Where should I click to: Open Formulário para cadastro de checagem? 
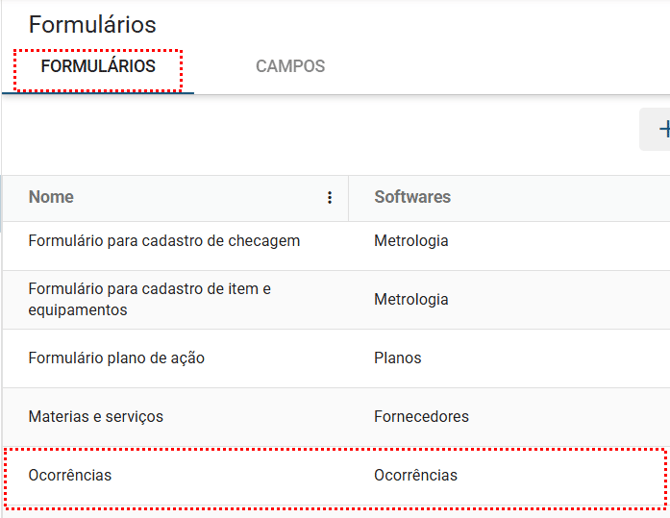coord(164,241)
